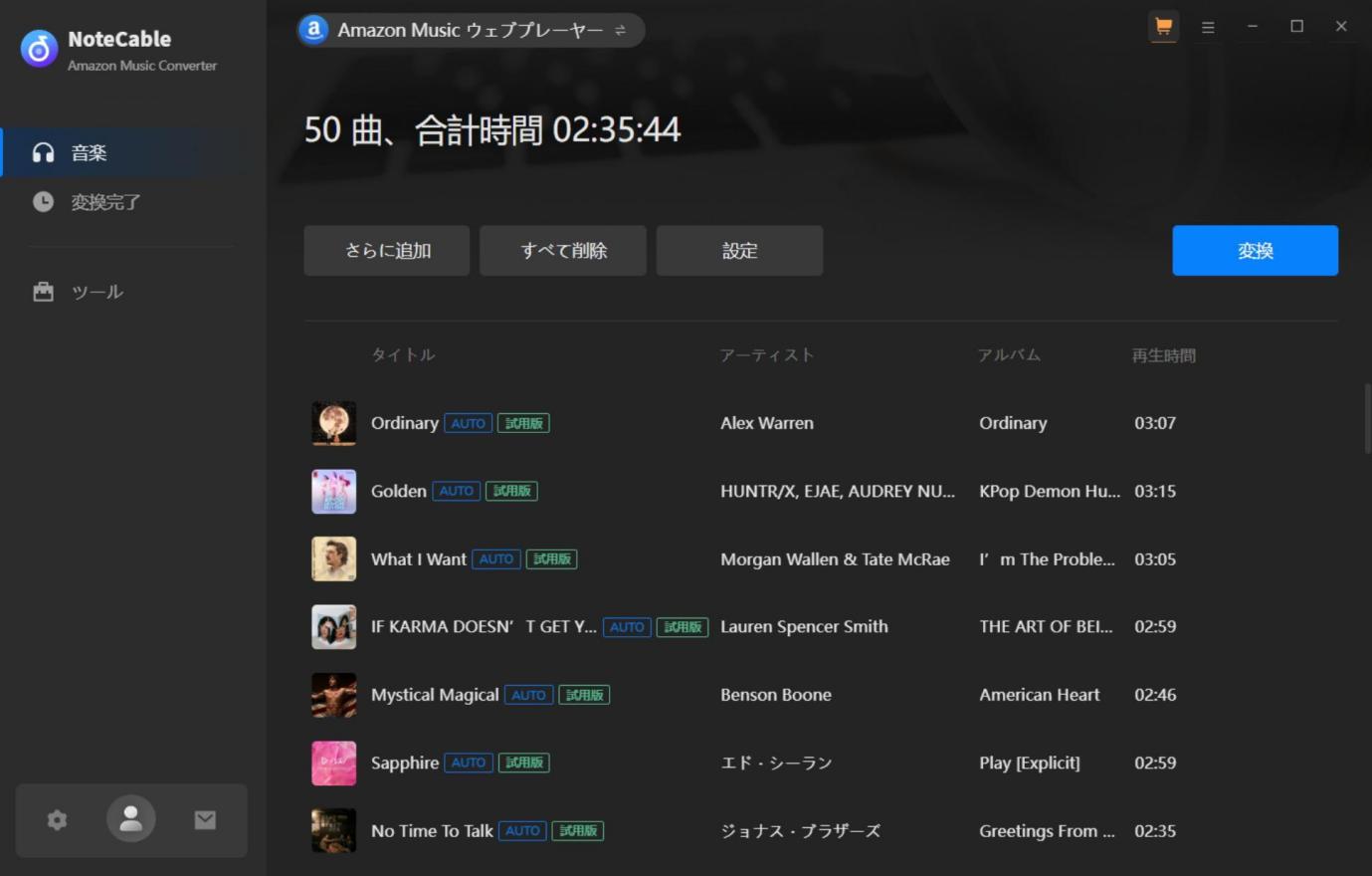The height and width of the screenshot is (876, 1372).
Task: Click the すべて削除 button
Action: 563,251
